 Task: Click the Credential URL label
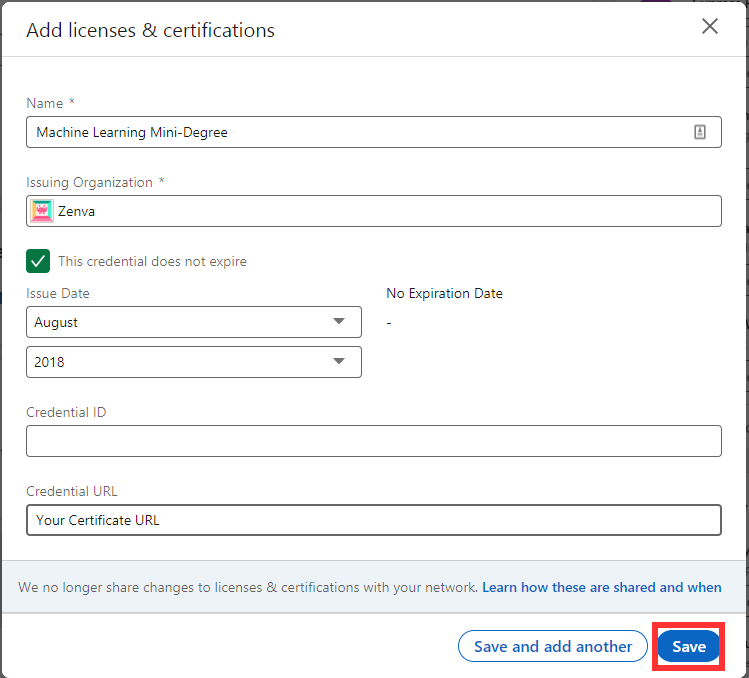pyautogui.click(x=72, y=491)
